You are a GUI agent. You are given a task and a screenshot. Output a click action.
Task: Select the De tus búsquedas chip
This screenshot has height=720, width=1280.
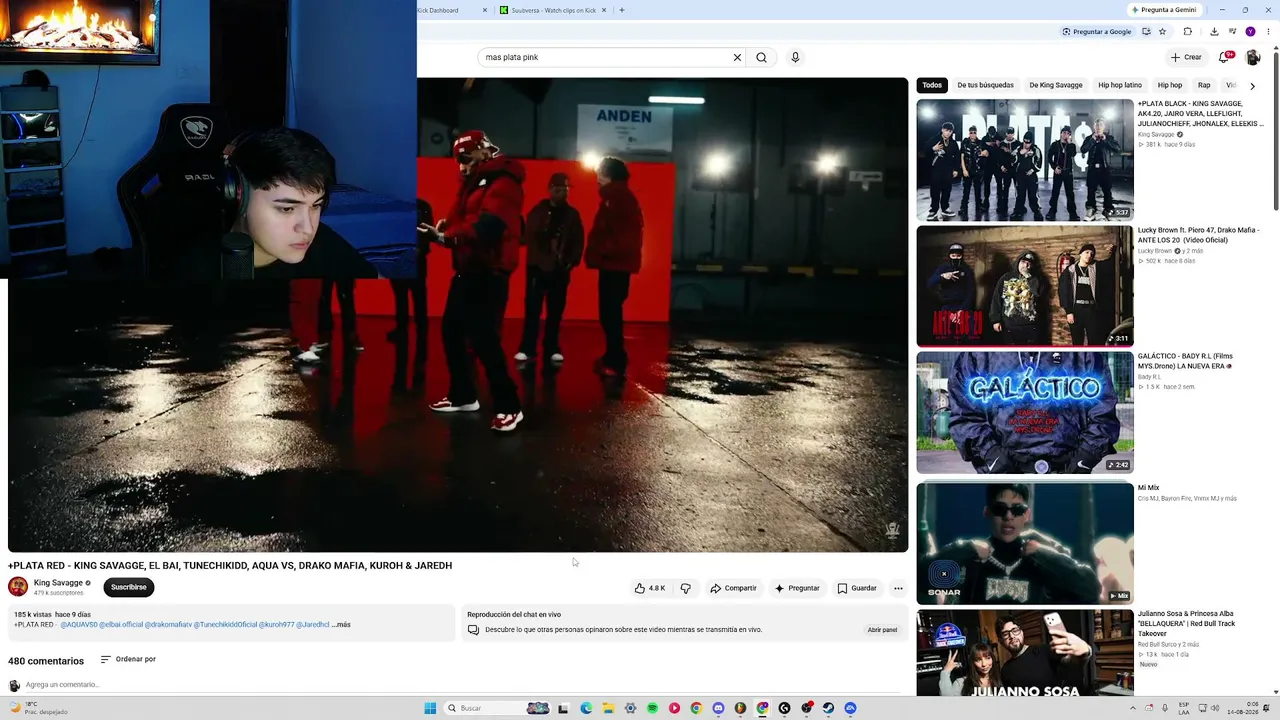(985, 85)
